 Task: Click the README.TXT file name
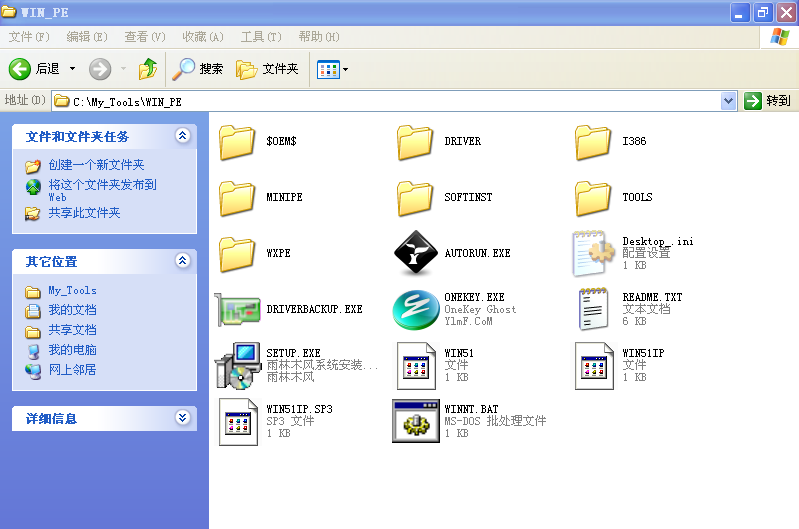pyautogui.click(x=652, y=297)
